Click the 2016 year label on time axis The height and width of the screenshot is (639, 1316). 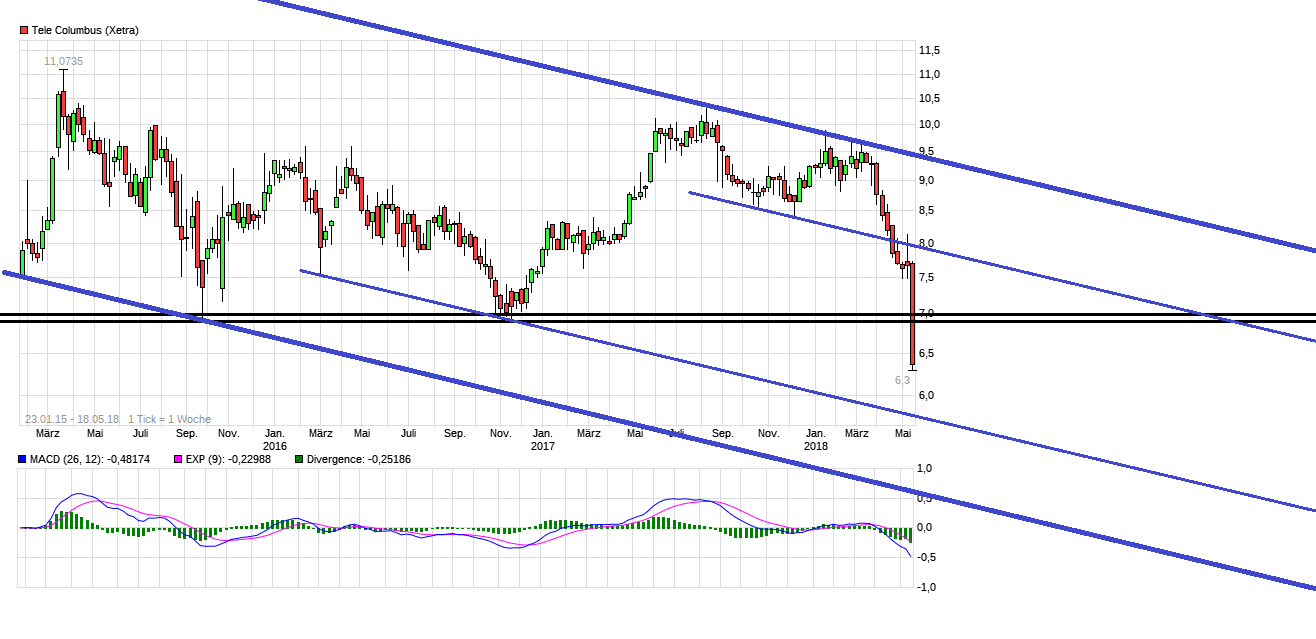tap(275, 446)
